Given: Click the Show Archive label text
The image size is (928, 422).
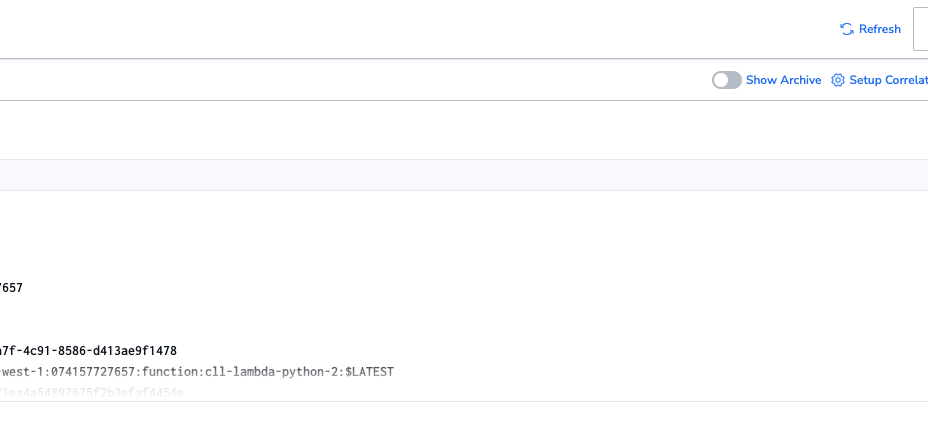Looking at the screenshot, I should (x=783, y=80).
